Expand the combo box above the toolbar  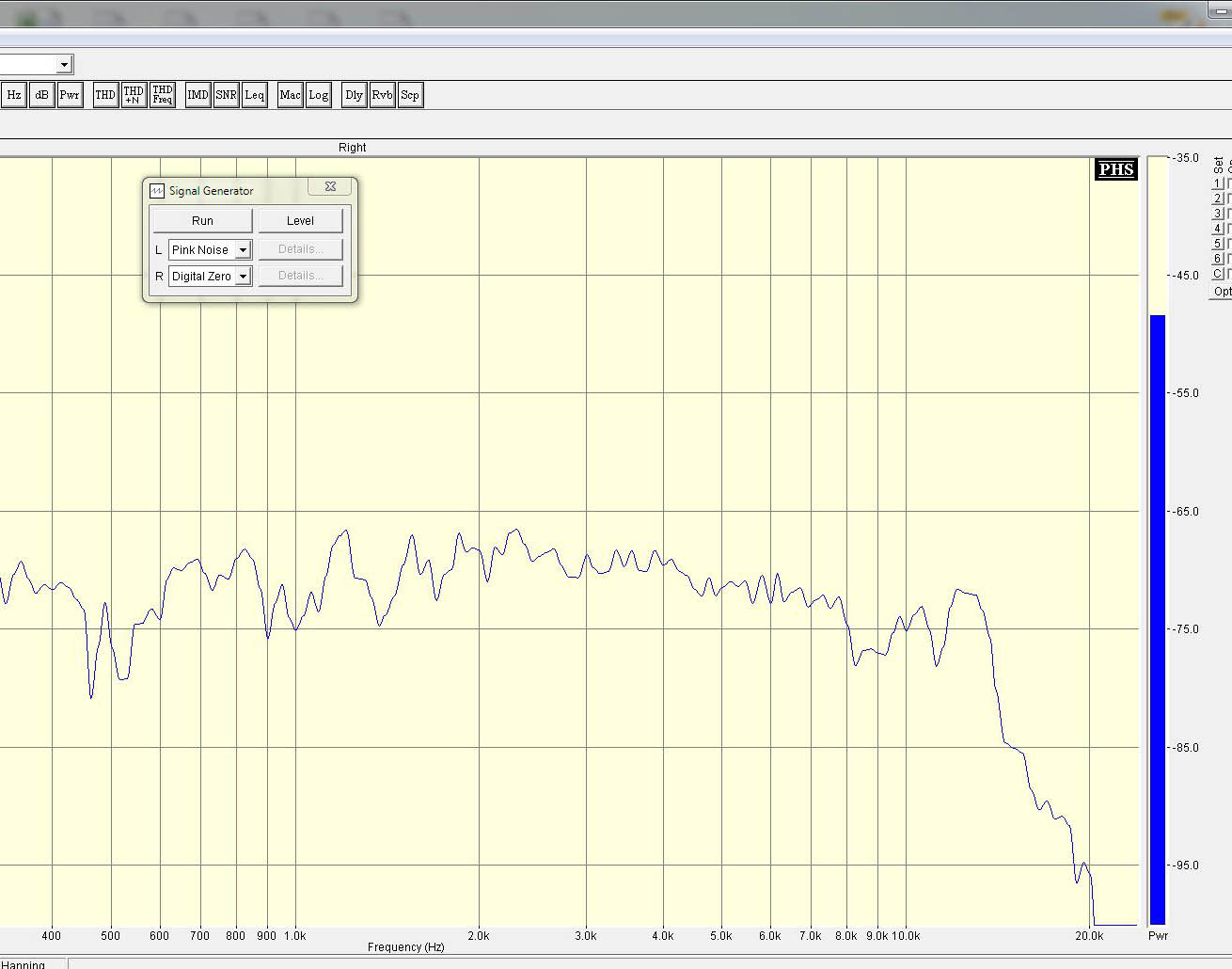click(x=63, y=65)
